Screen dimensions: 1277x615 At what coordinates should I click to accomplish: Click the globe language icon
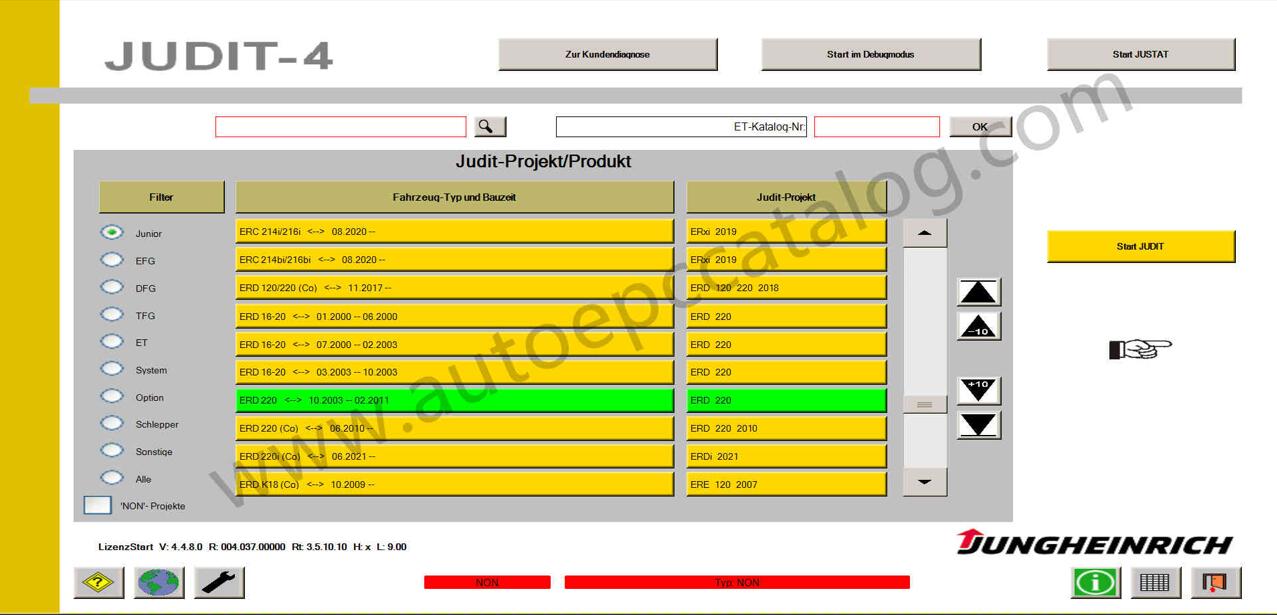[x=159, y=582]
